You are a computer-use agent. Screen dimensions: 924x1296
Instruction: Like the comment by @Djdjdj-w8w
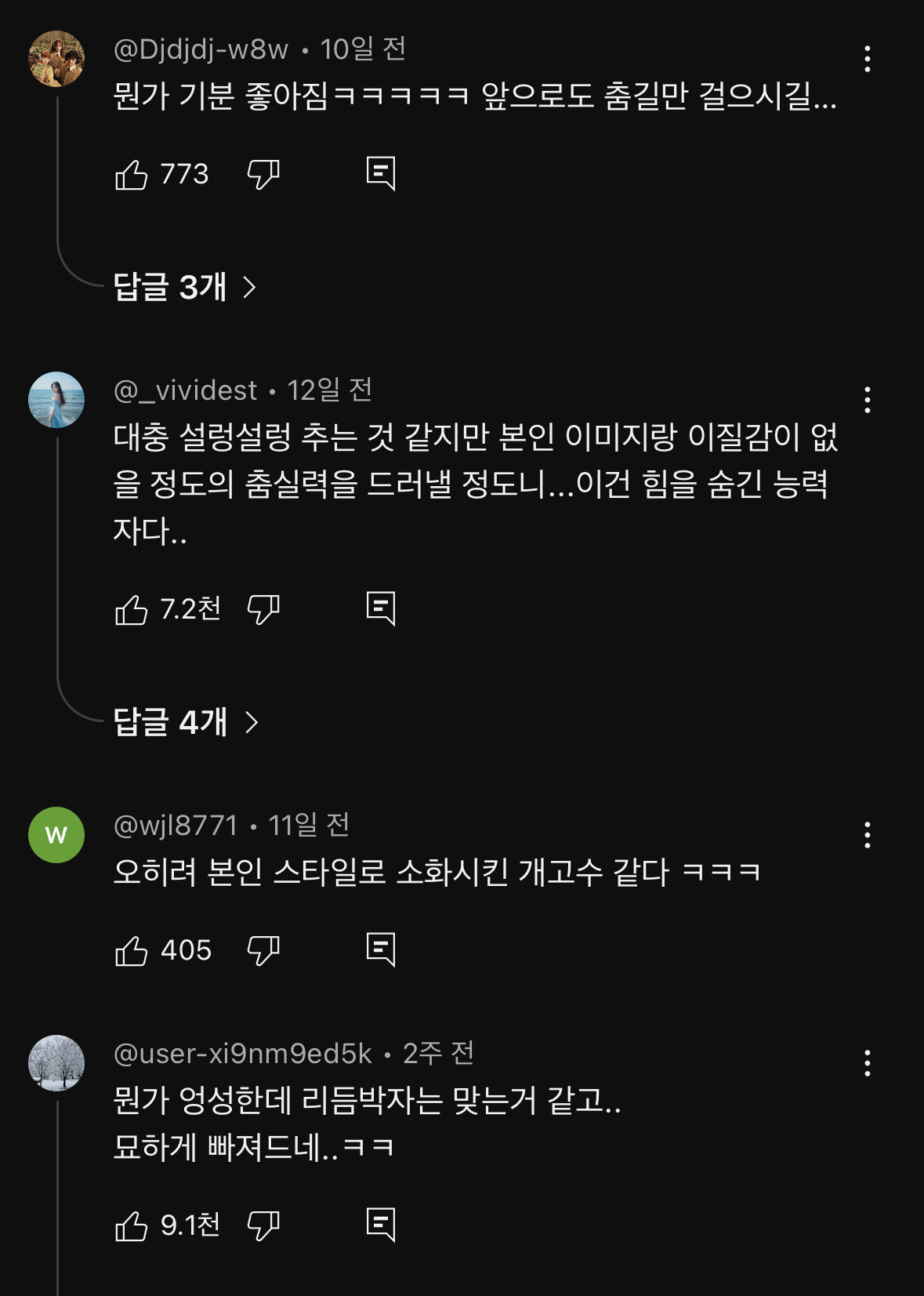pos(132,174)
